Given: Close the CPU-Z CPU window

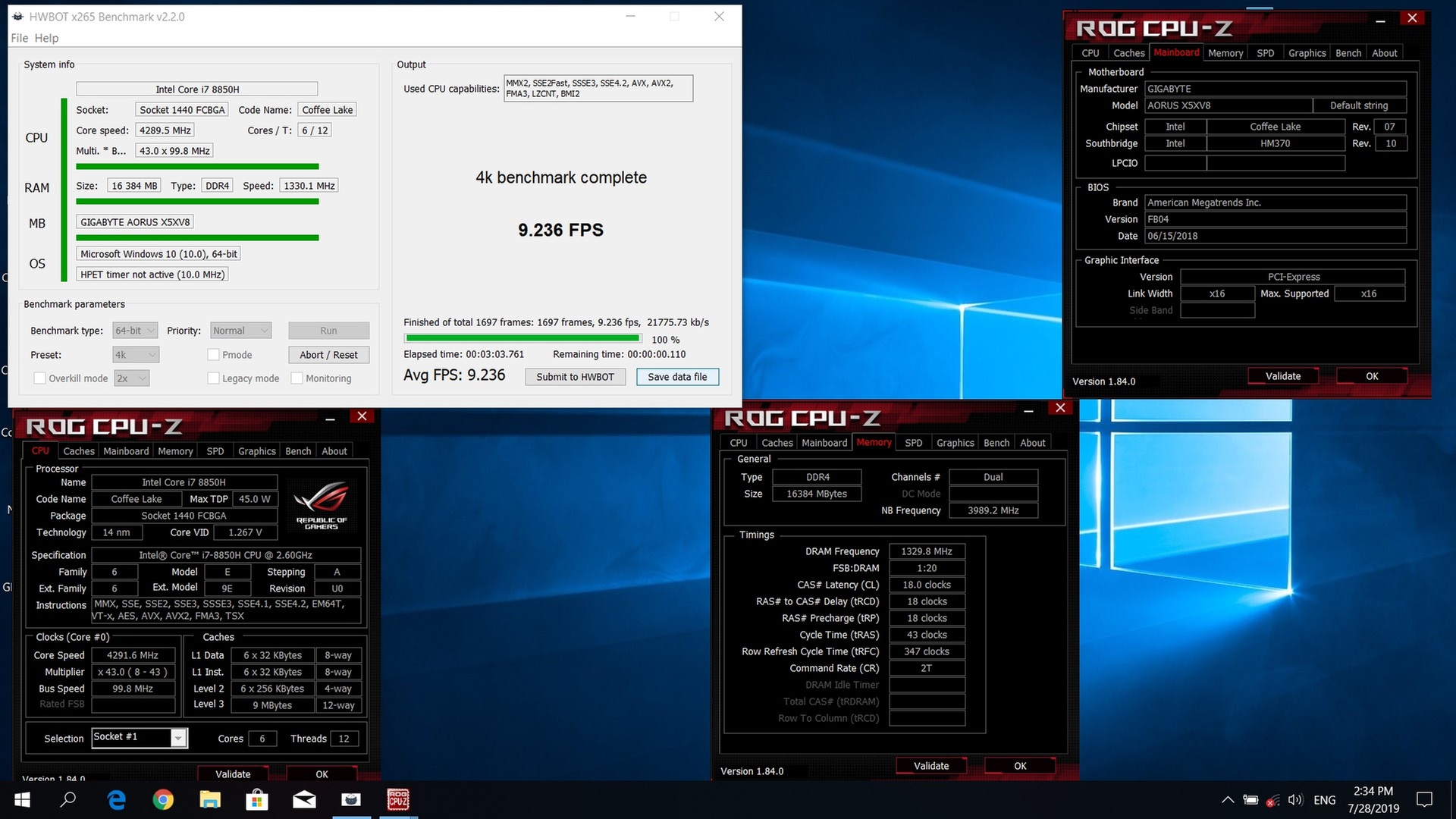Looking at the screenshot, I should 362,416.
